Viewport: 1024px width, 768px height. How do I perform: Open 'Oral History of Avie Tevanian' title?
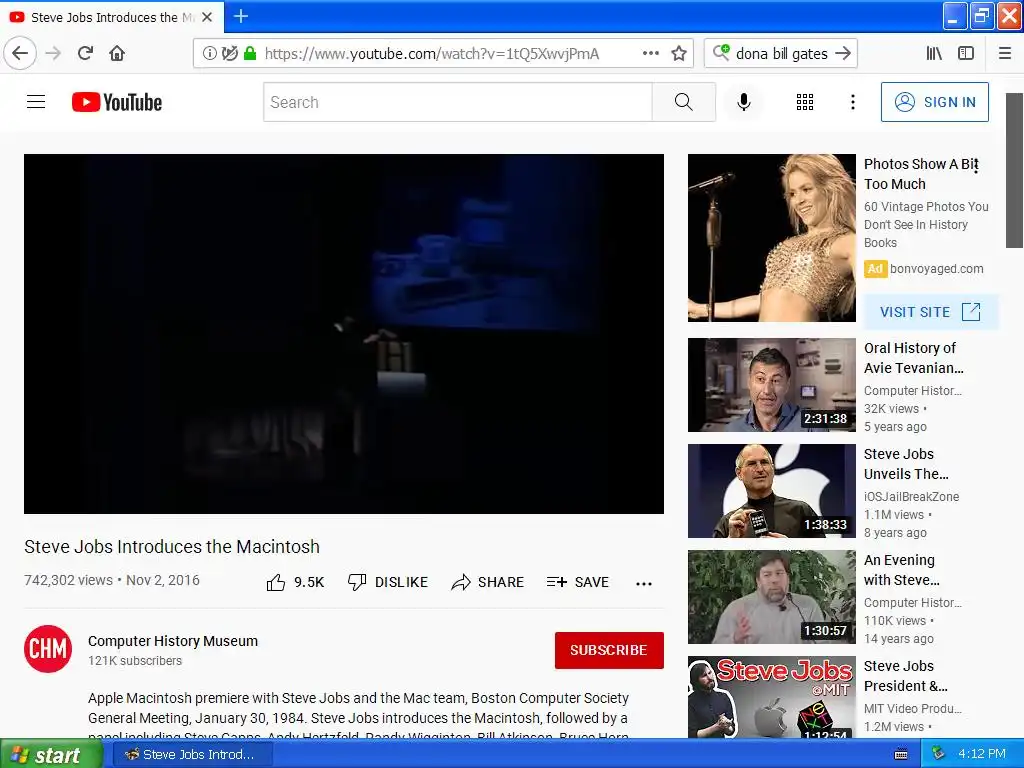(x=914, y=358)
